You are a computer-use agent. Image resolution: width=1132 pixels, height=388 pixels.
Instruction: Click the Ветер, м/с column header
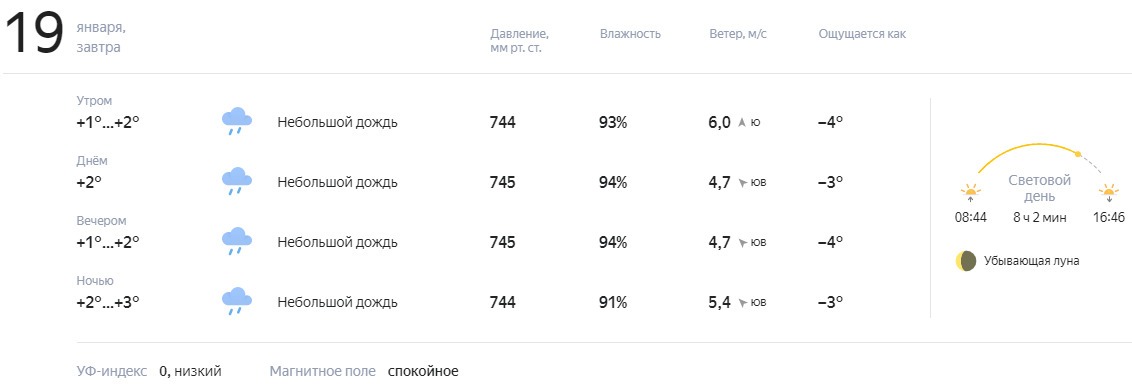[x=738, y=34]
